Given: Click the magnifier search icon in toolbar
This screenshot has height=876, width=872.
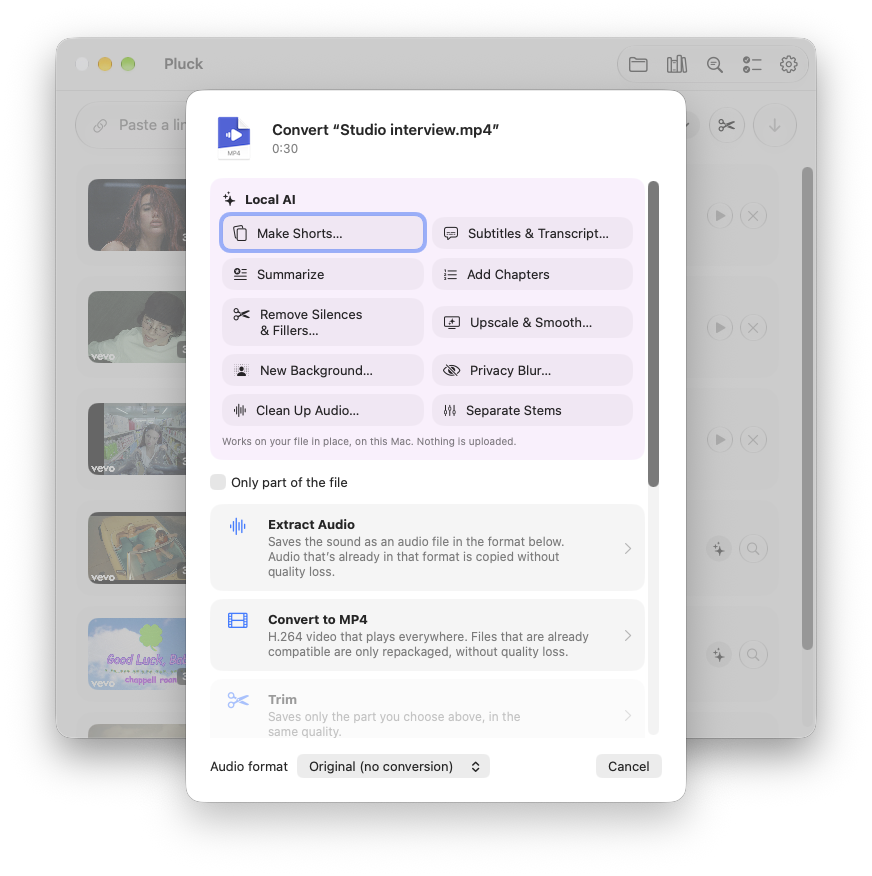Looking at the screenshot, I should click(714, 65).
